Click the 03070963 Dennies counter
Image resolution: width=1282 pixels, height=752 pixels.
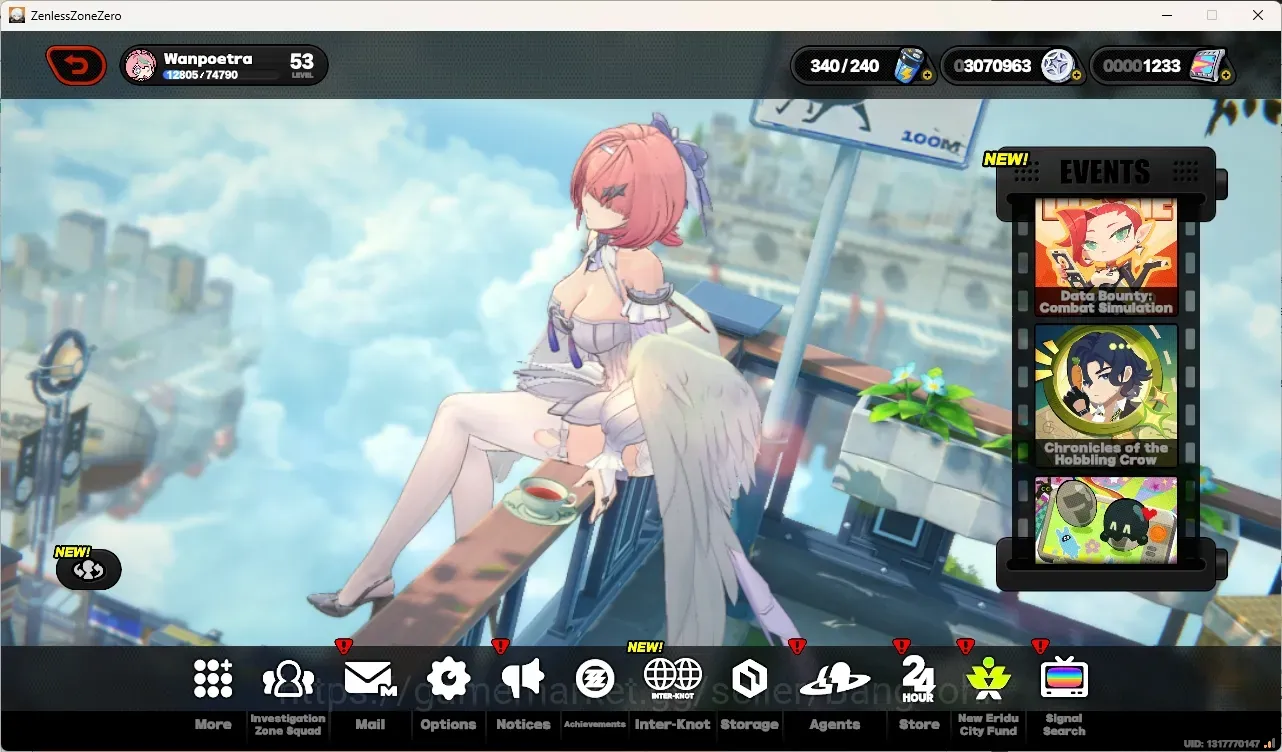[x=992, y=66]
